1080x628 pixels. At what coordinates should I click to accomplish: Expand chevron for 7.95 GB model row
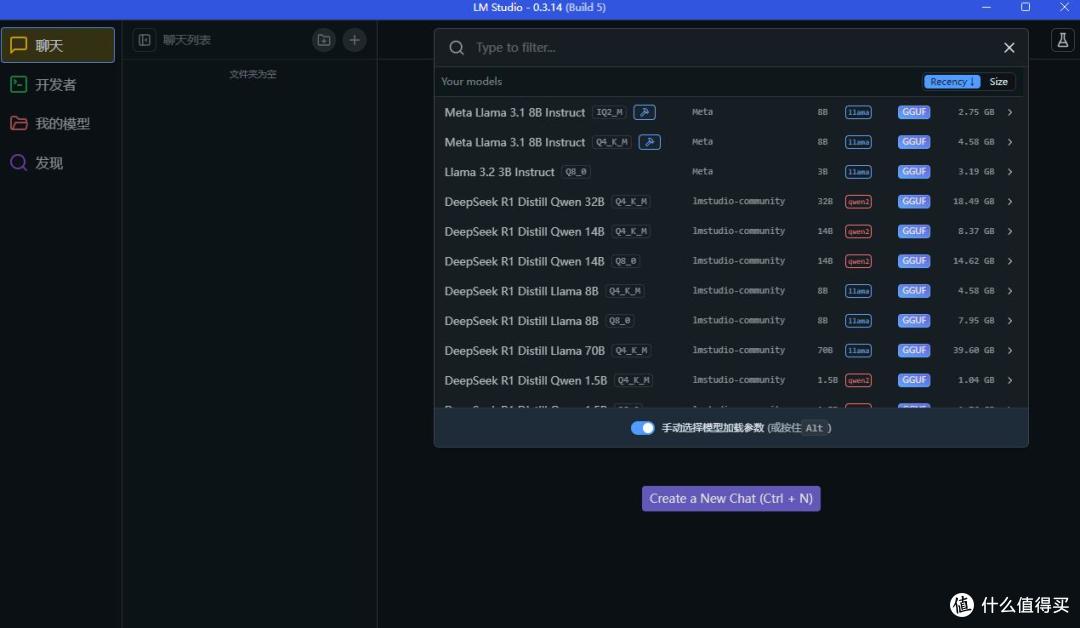(1010, 320)
